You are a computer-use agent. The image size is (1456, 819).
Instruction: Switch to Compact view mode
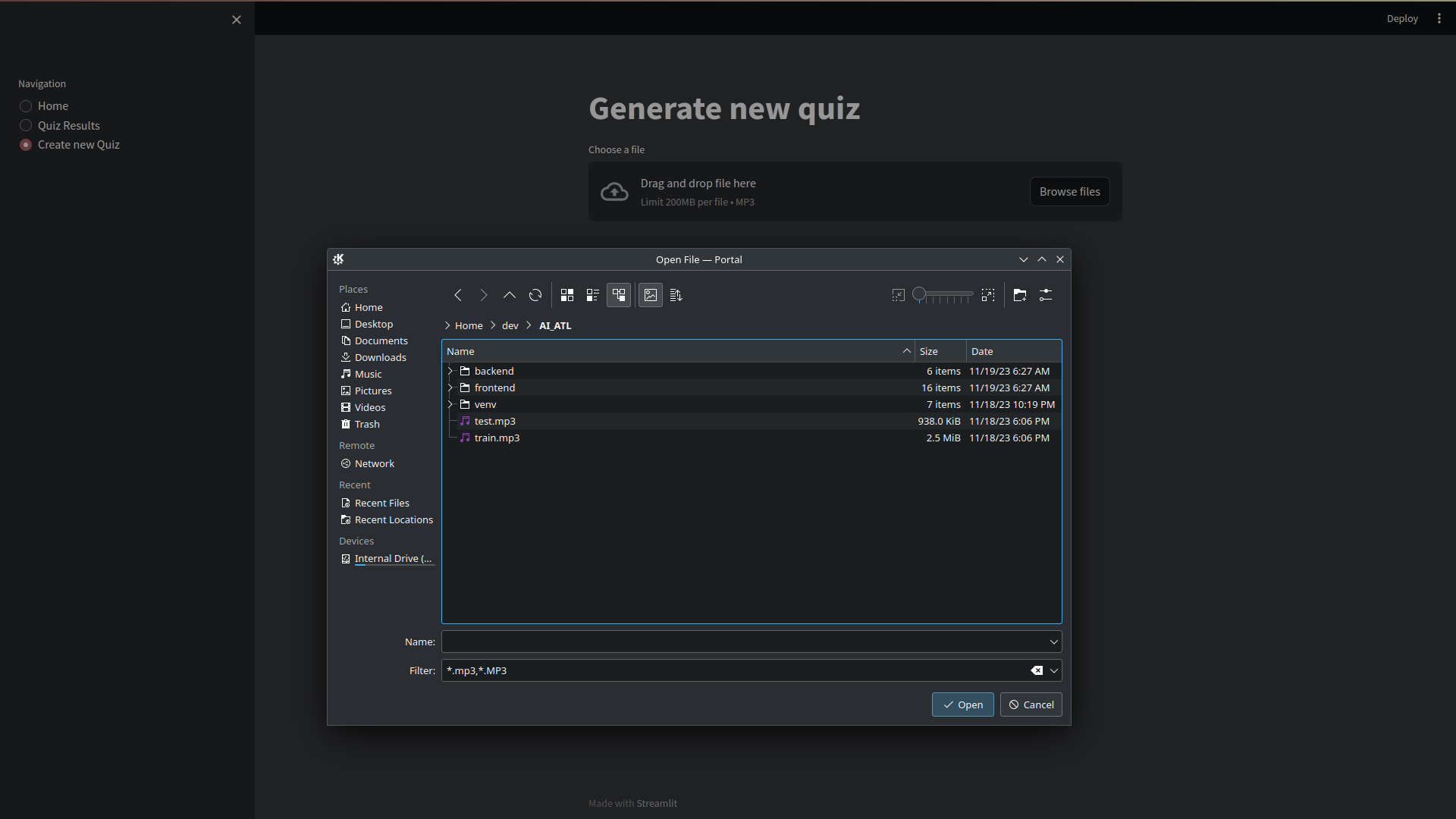pos(593,295)
